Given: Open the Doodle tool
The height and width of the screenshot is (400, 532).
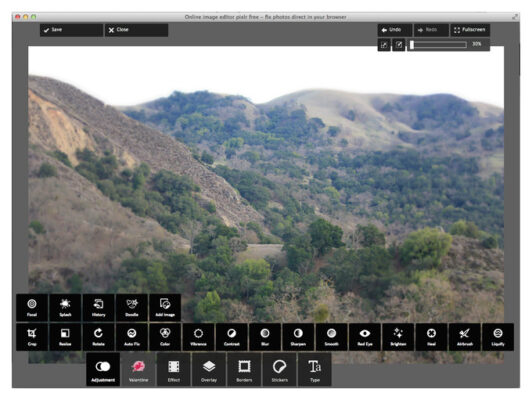Looking at the screenshot, I should (132, 308).
